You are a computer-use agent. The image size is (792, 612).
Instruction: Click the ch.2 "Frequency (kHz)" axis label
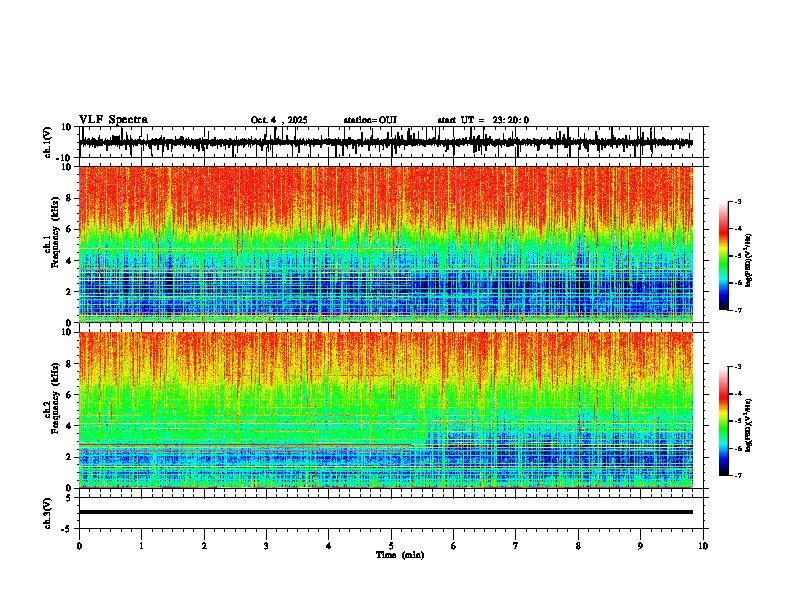coord(55,398)
